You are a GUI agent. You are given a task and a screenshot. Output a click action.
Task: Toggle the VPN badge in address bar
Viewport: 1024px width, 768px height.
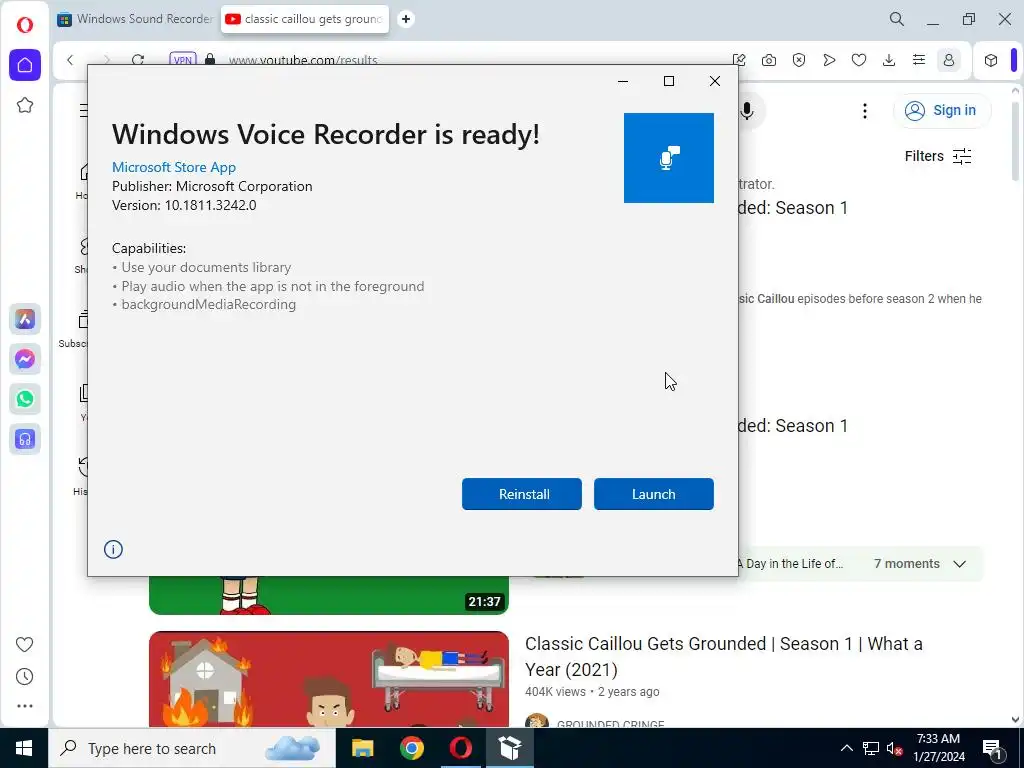(183, 60)
